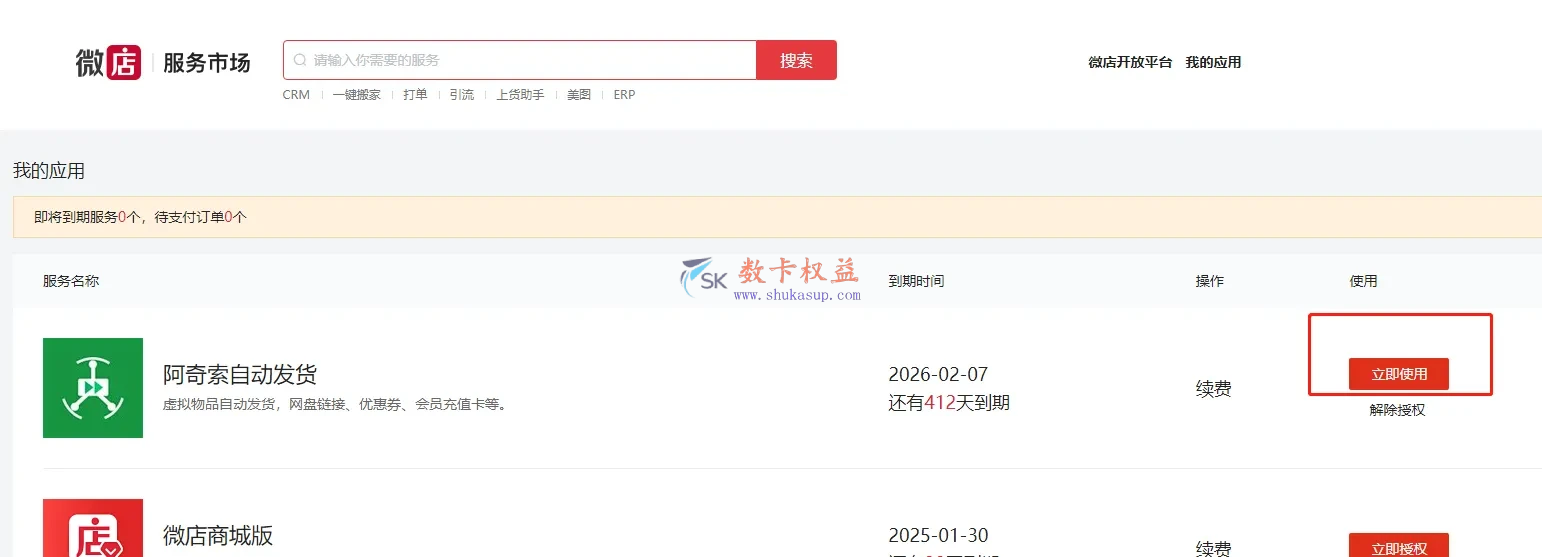Open 微店开放平台 in the header
The width and height of the screenshot is (1542, 557).
[x=1130, y=62]
